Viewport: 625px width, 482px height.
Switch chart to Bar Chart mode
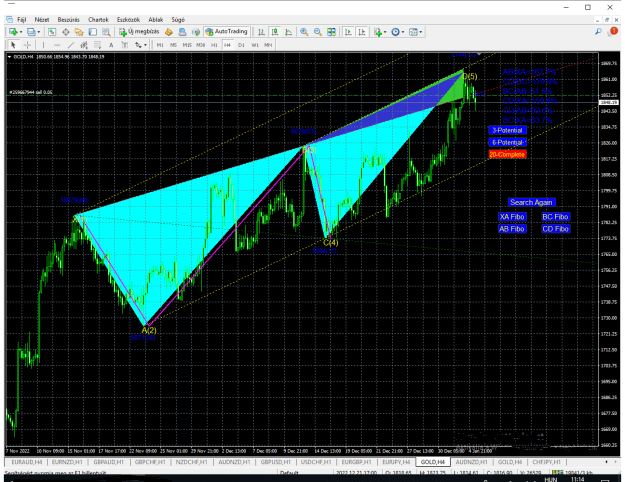(261, 32)
